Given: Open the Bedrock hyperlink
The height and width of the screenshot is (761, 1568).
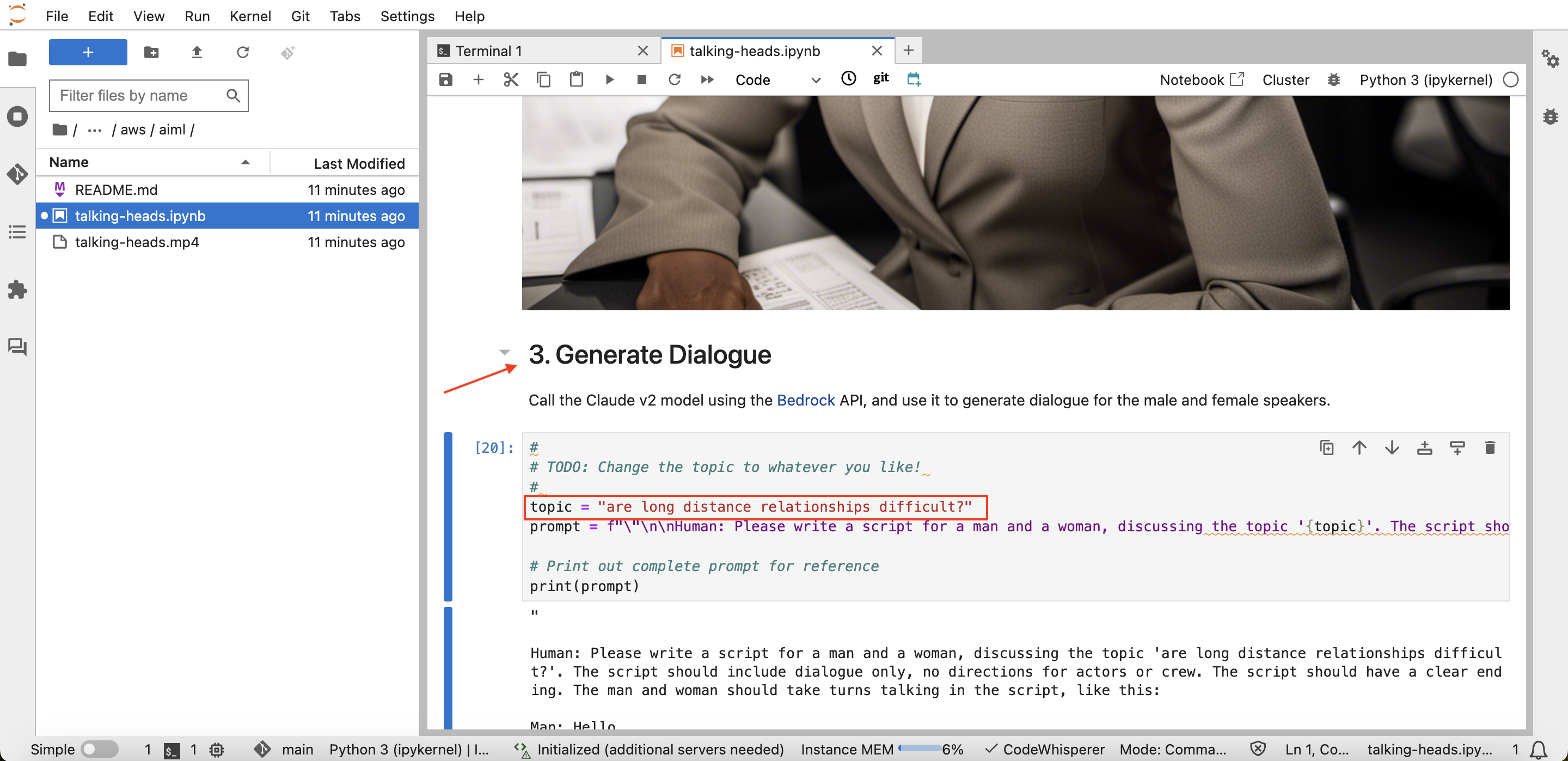Looking at the screenshot, I should click(x=805, y=400).
